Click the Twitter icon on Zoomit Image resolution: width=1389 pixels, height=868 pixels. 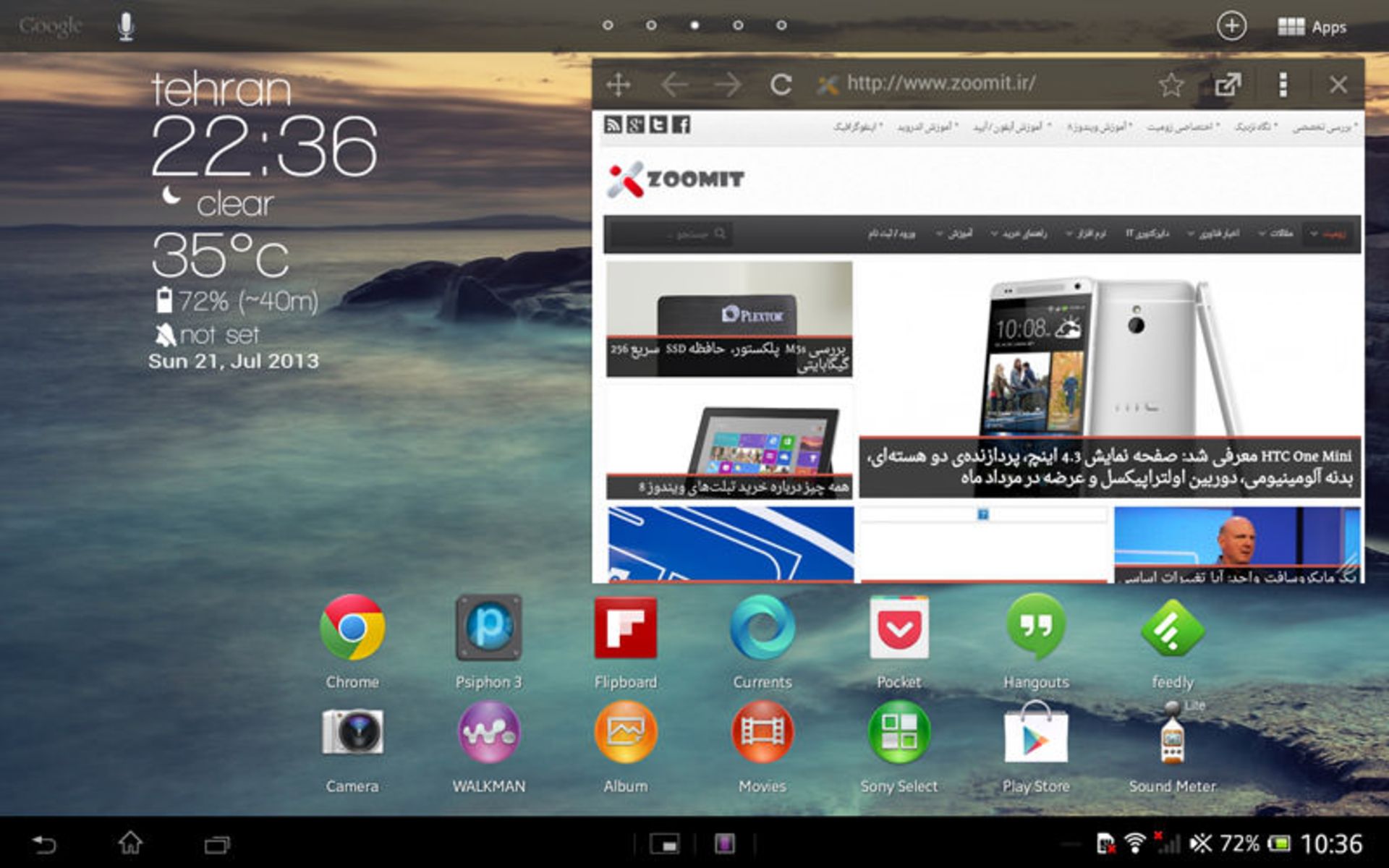coord(658,124)
